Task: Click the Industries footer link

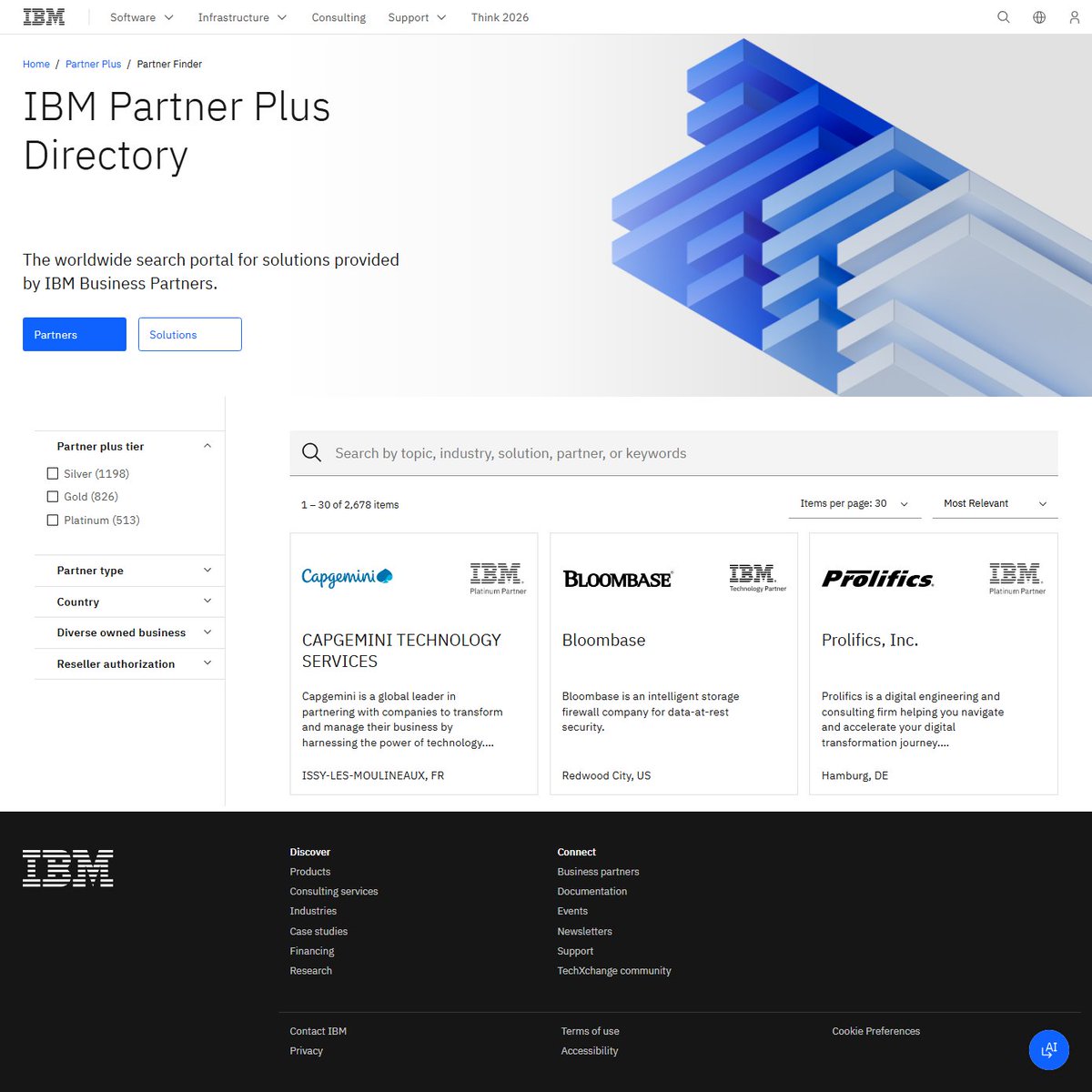Action: [x=313, y=911]
